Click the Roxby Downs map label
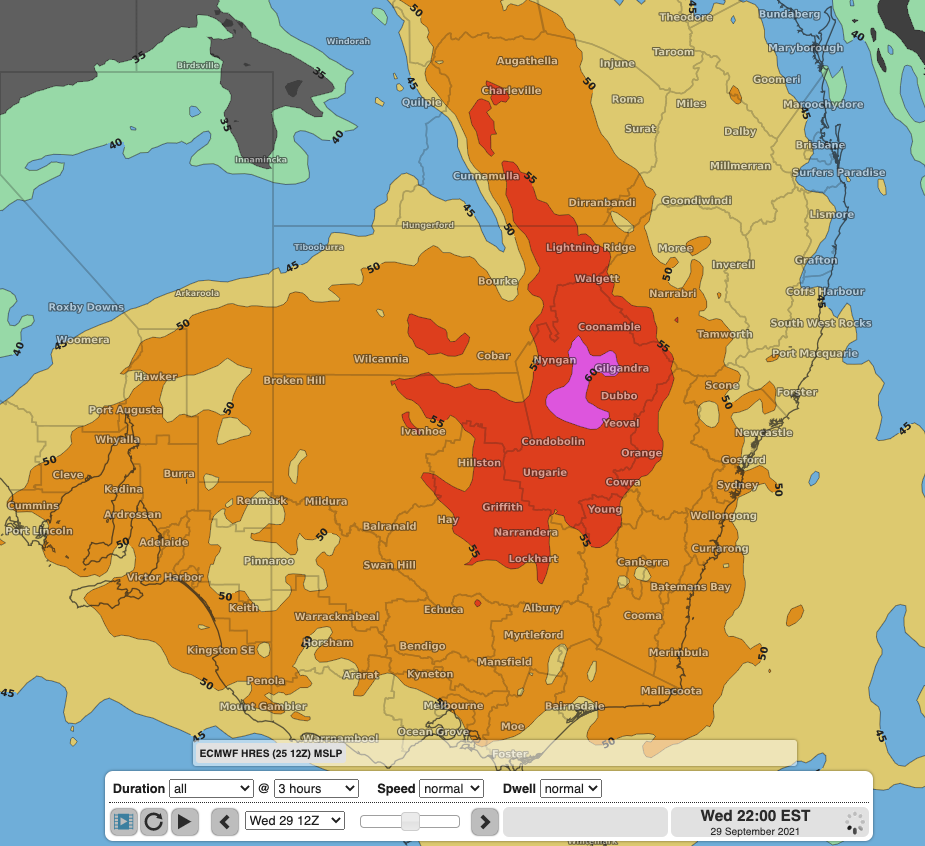 [86, 307]
